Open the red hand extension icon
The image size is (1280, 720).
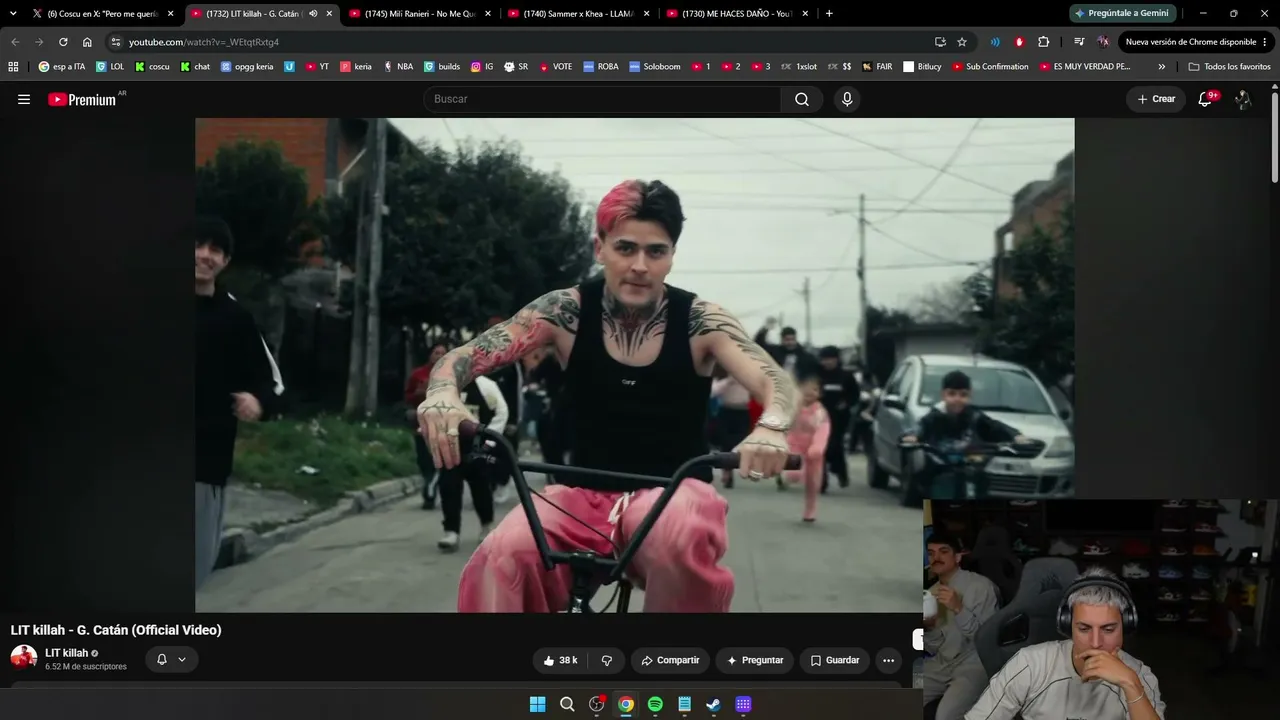pyautogui.click(x=1019, y=42)
